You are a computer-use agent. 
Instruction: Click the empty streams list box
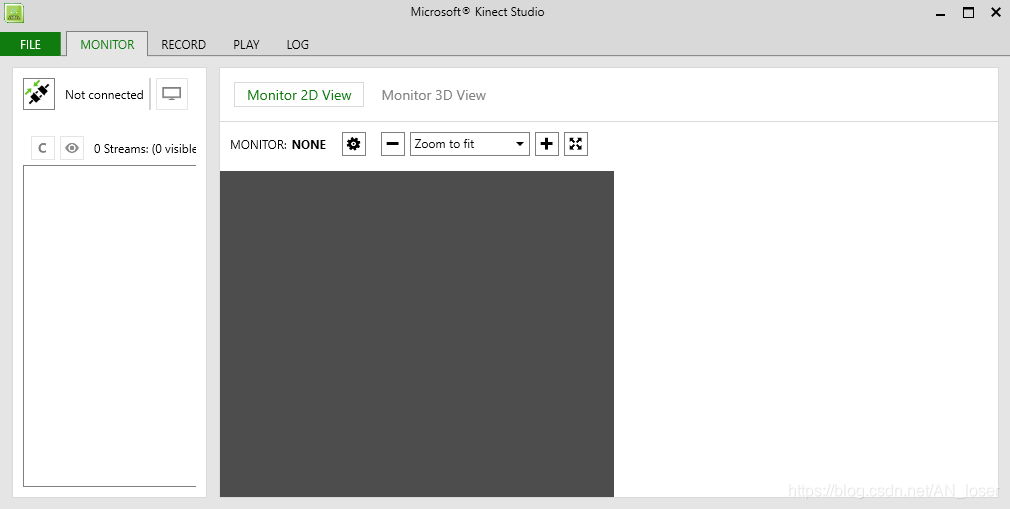[110, 326]
